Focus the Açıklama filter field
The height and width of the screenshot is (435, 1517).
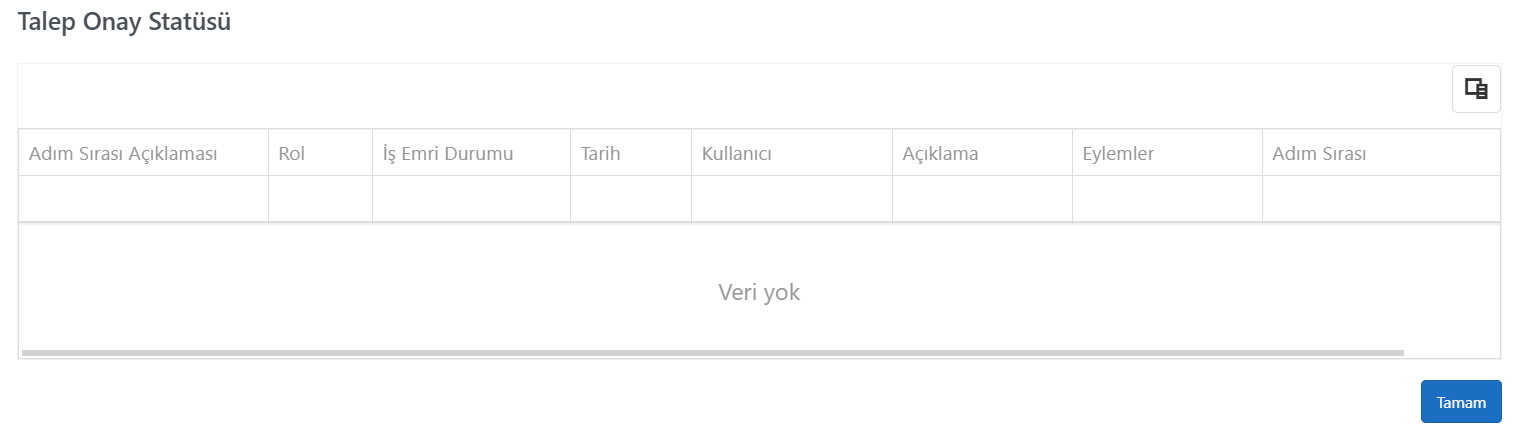click(982, 198)
